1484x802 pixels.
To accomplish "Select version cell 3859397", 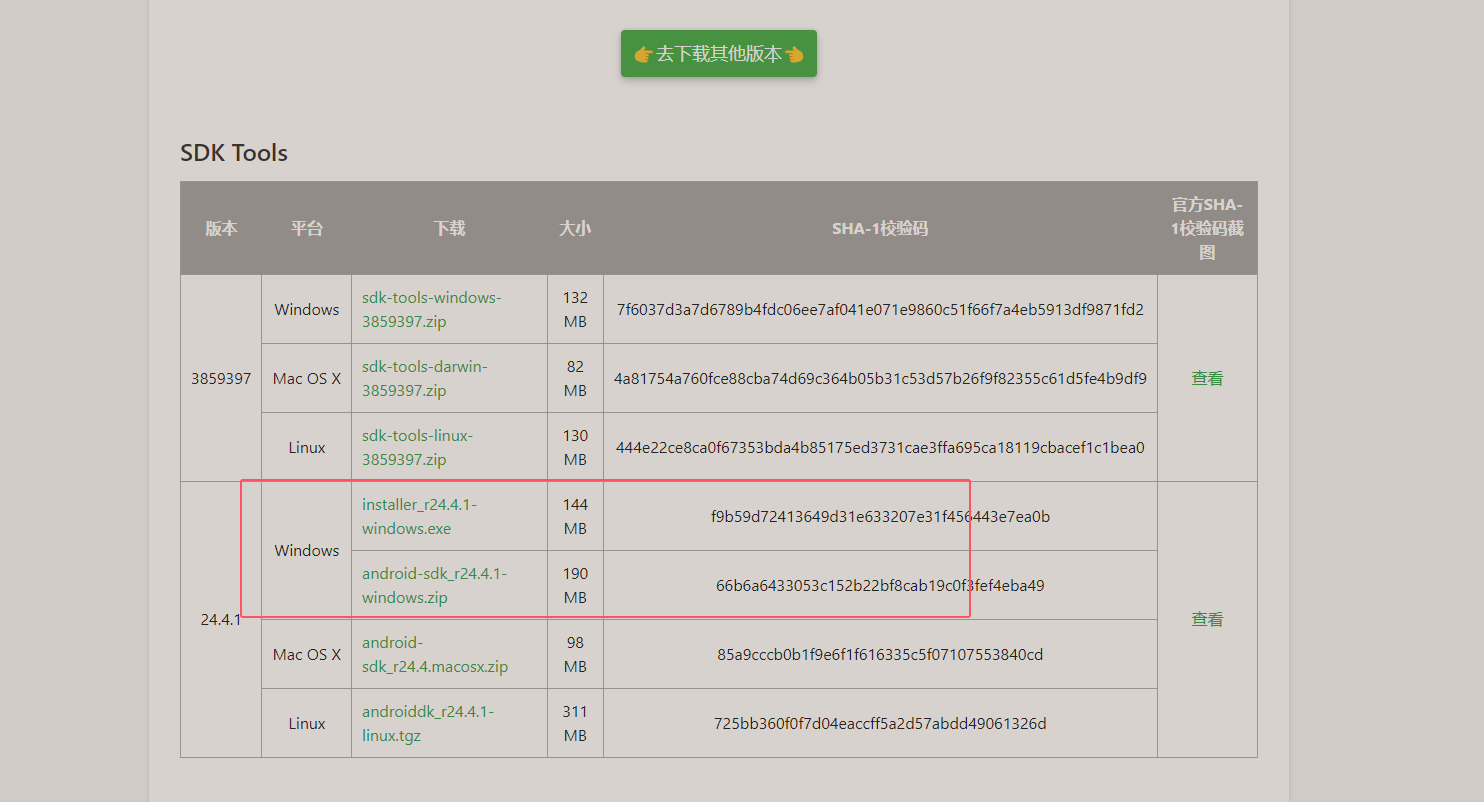I will 221,378.
